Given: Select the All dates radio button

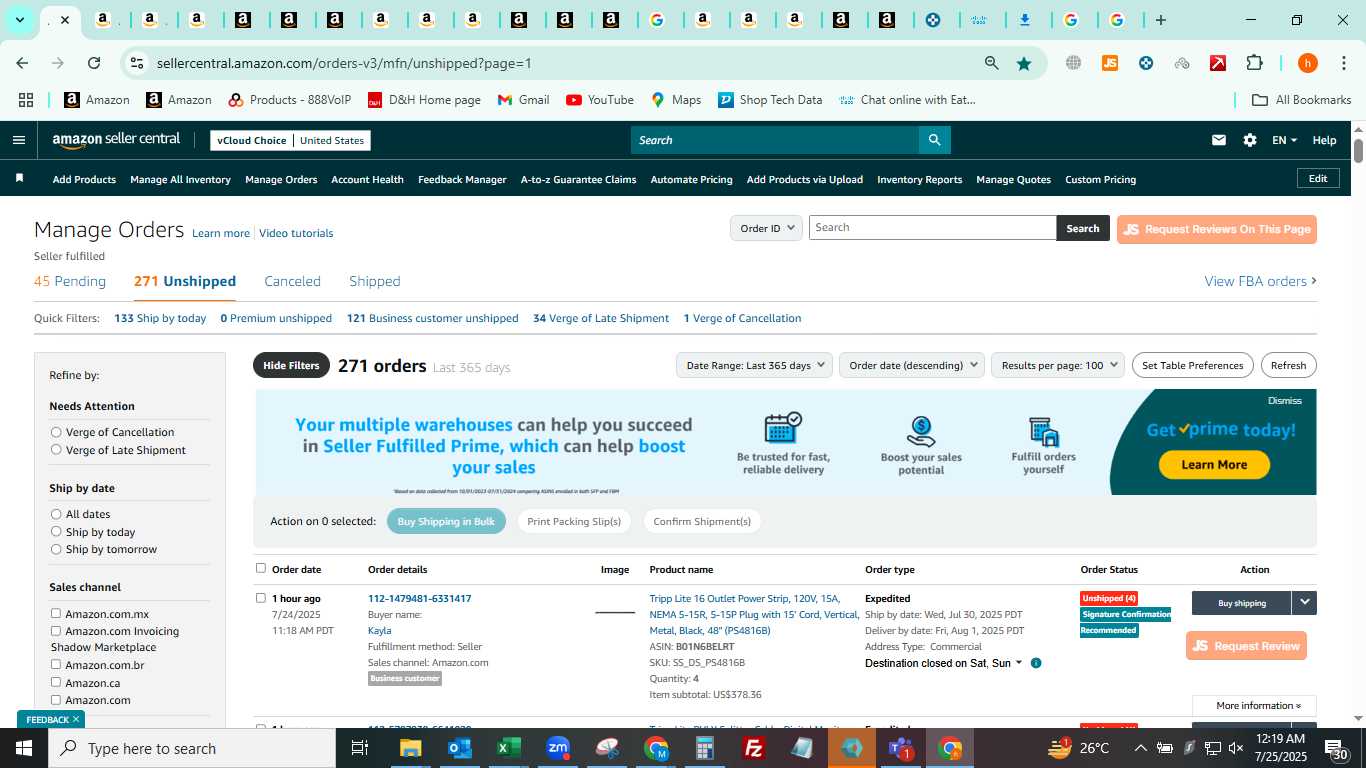Looking at the screenshot, I should coord(56,514).
